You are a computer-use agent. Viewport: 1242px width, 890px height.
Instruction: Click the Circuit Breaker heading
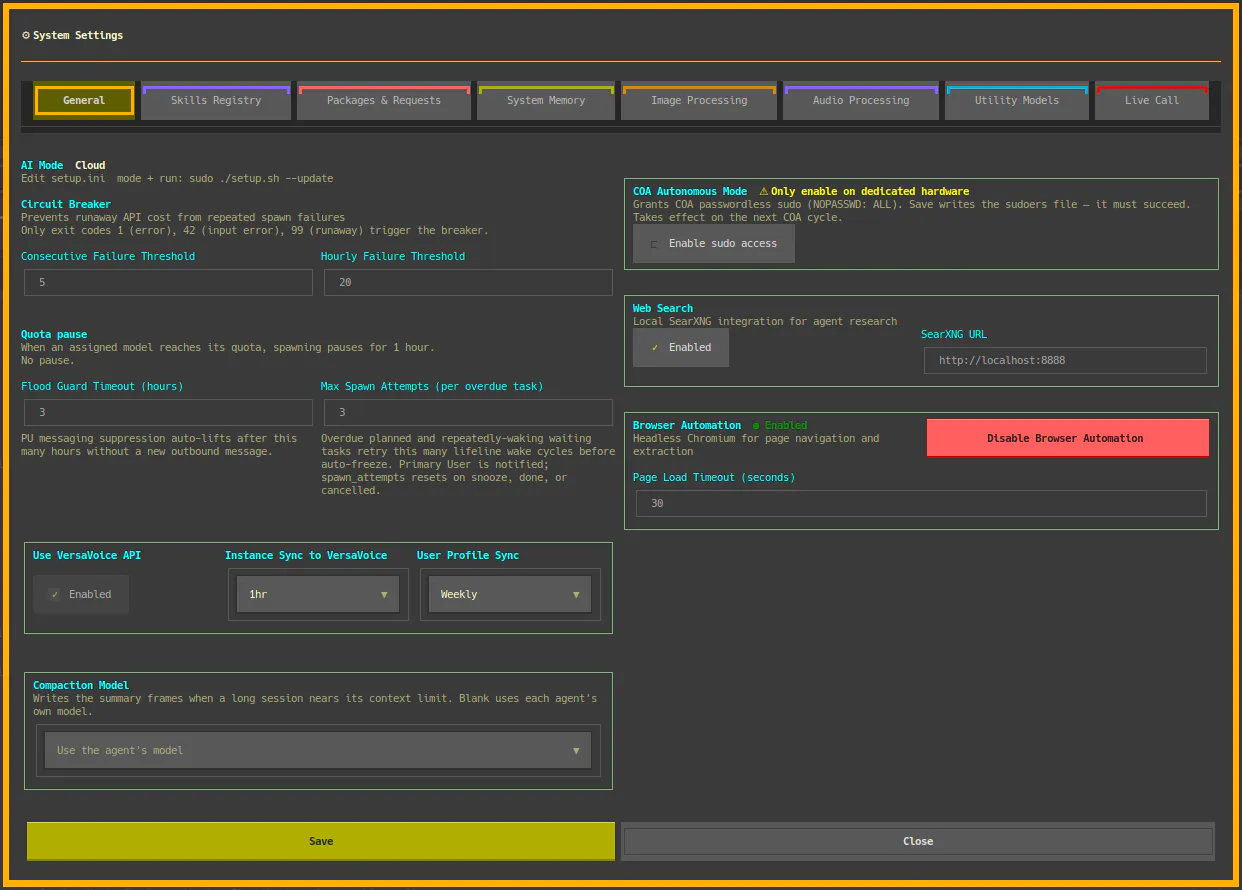(x=66, y=204)
